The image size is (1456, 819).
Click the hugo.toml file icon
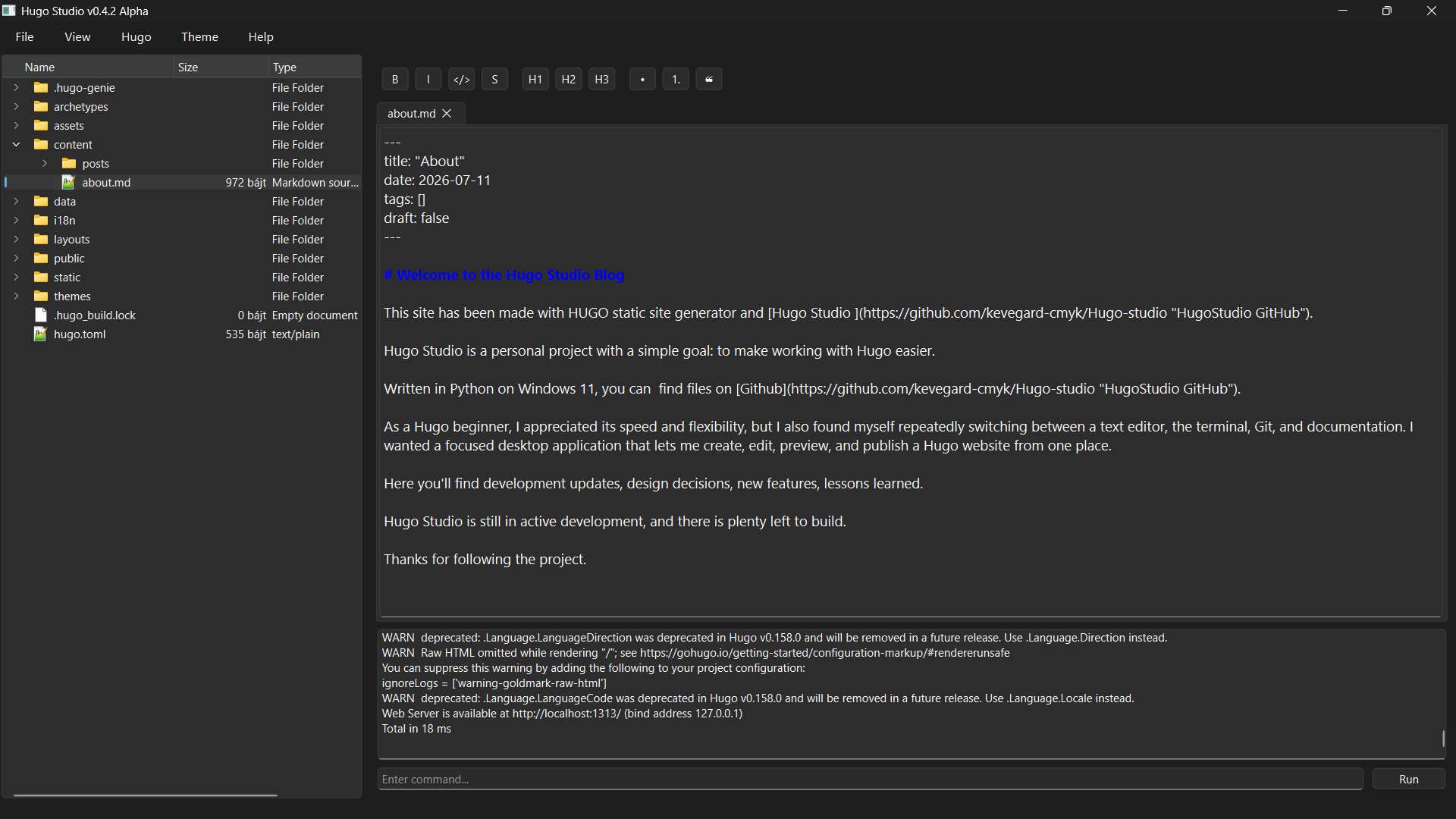(40, 334)
